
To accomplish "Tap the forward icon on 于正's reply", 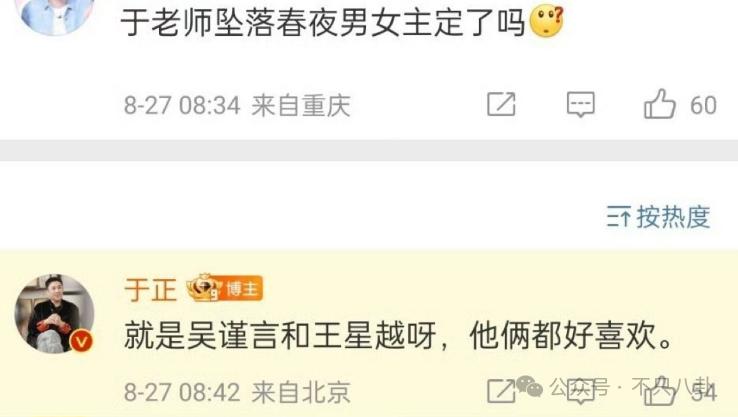I will (x=501, y=391).
